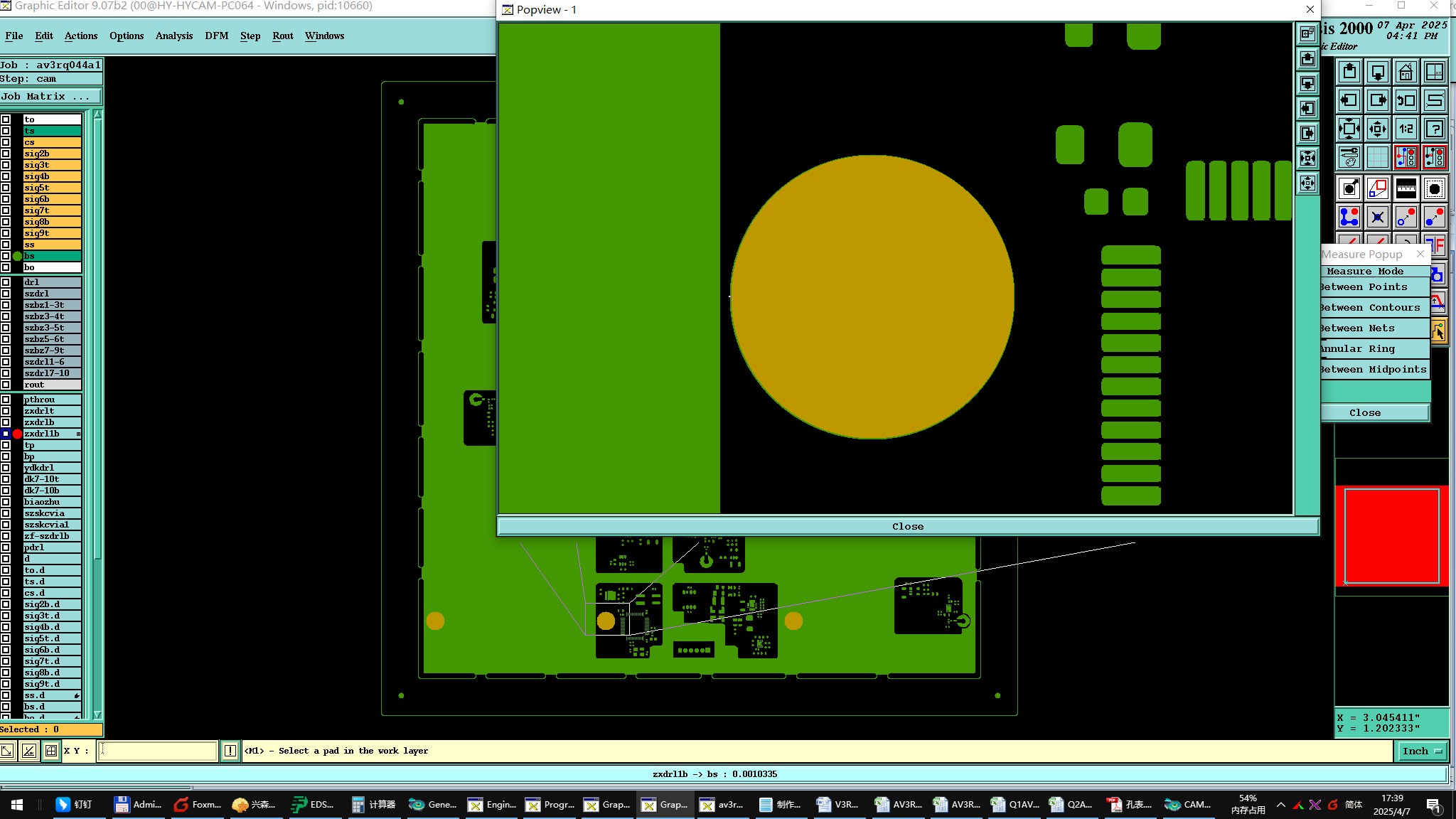This screenshot has width=1456, height=819.
Task: Click the pan up view icon
Action: [1349, 72]
